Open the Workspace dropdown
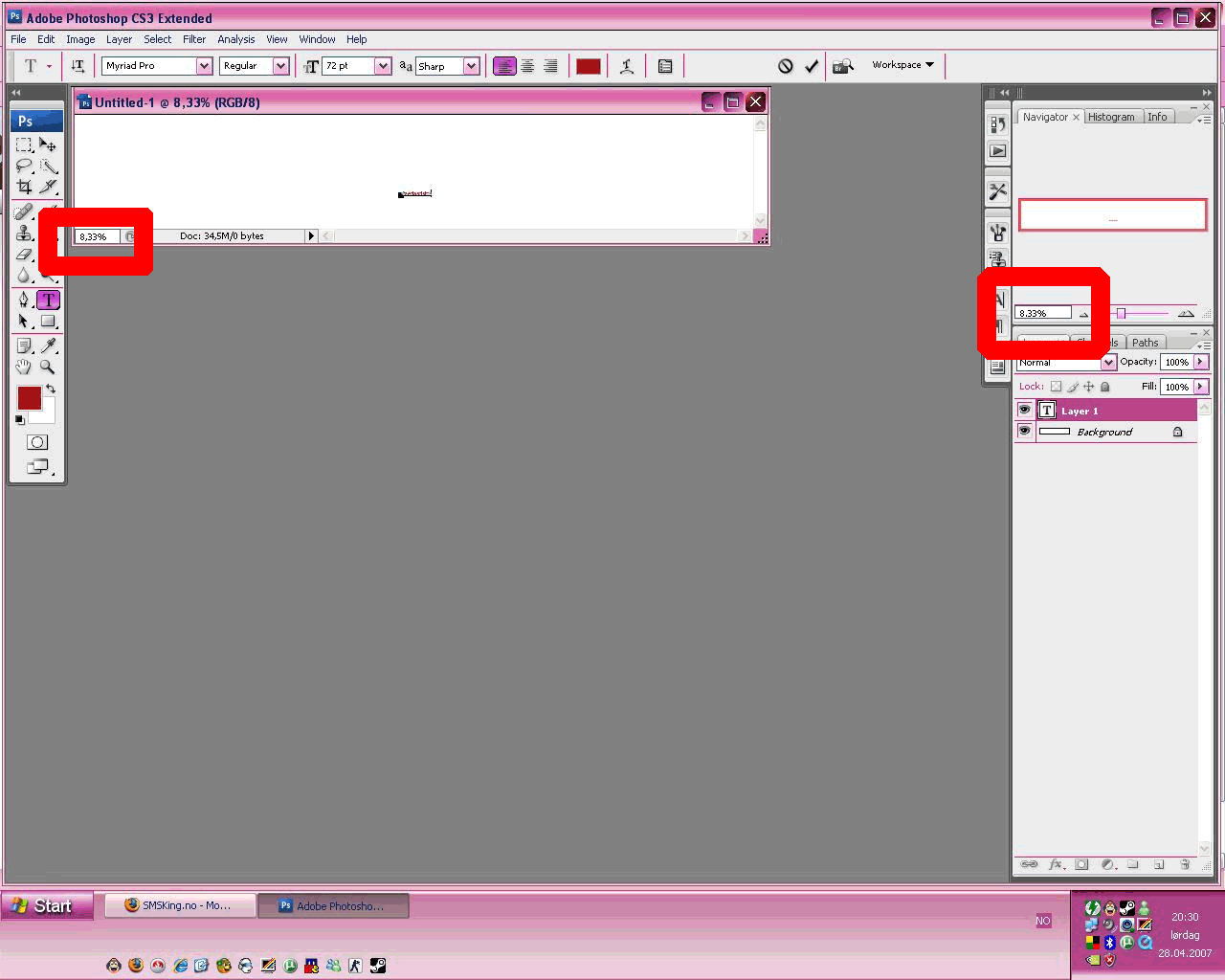This screenshot has width=1225, height=980. [x=902, y=65]
